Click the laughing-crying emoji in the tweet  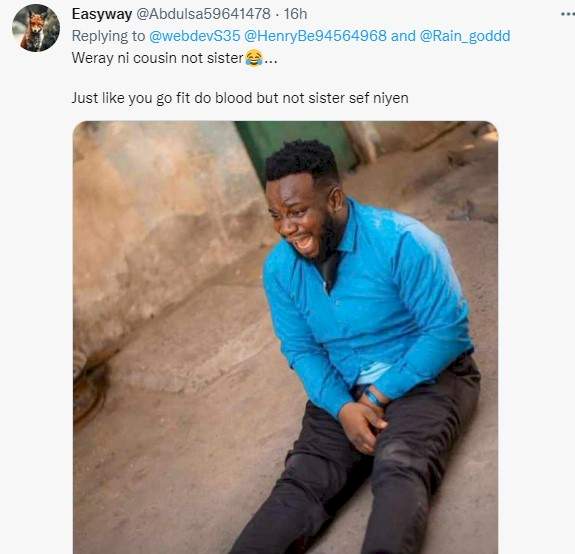click(x=254, y=58)
